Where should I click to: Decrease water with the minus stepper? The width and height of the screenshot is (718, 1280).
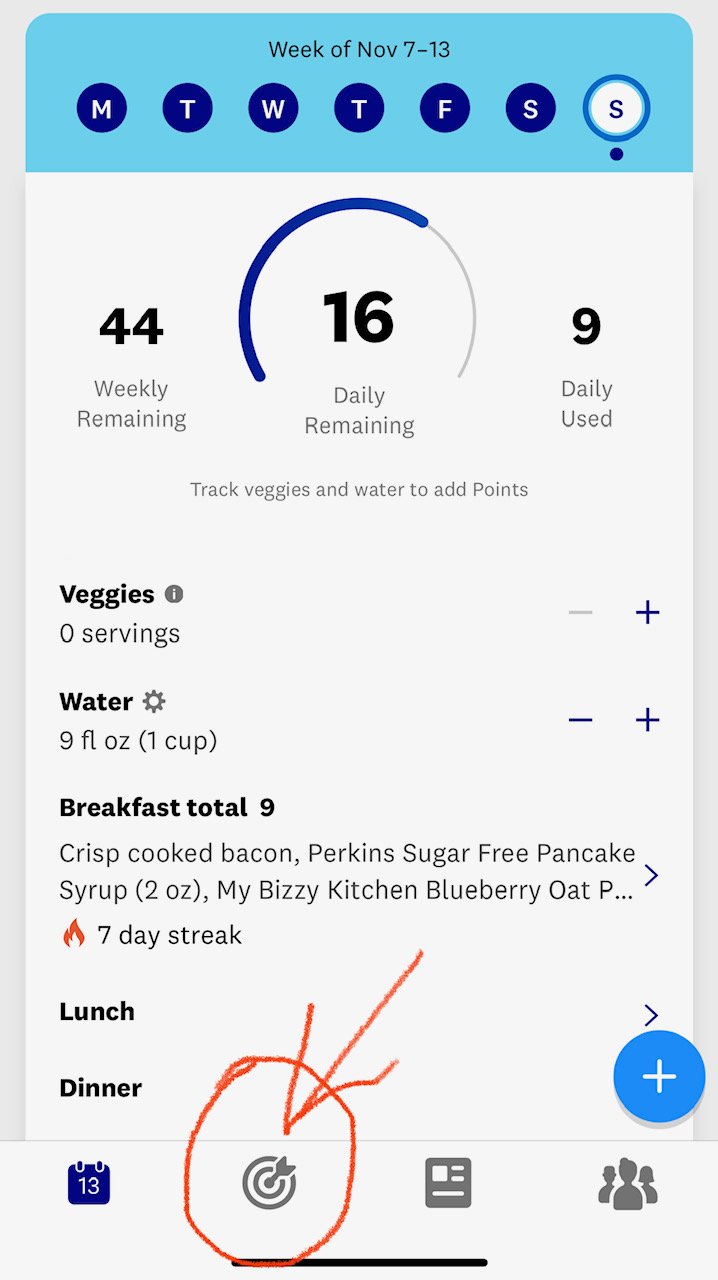tap(580, 719)
